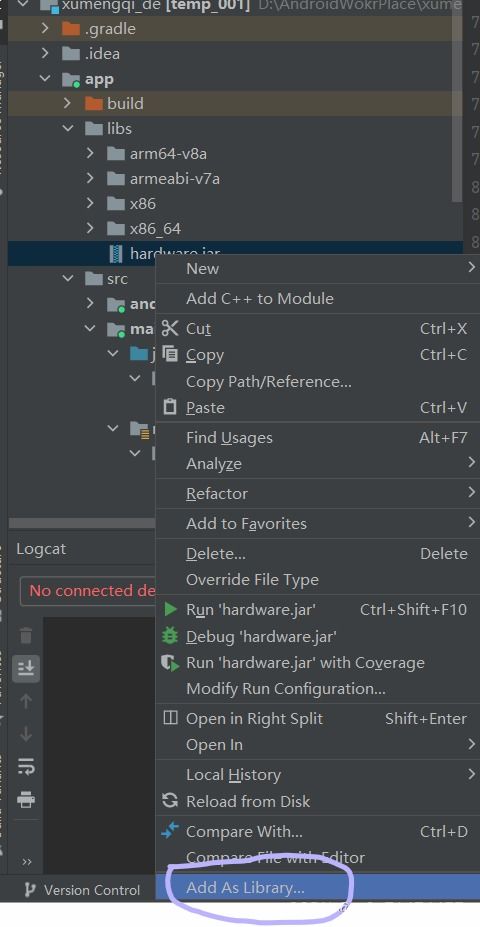Select Copy Path/Reference... entry

click(x=269, y=381)
